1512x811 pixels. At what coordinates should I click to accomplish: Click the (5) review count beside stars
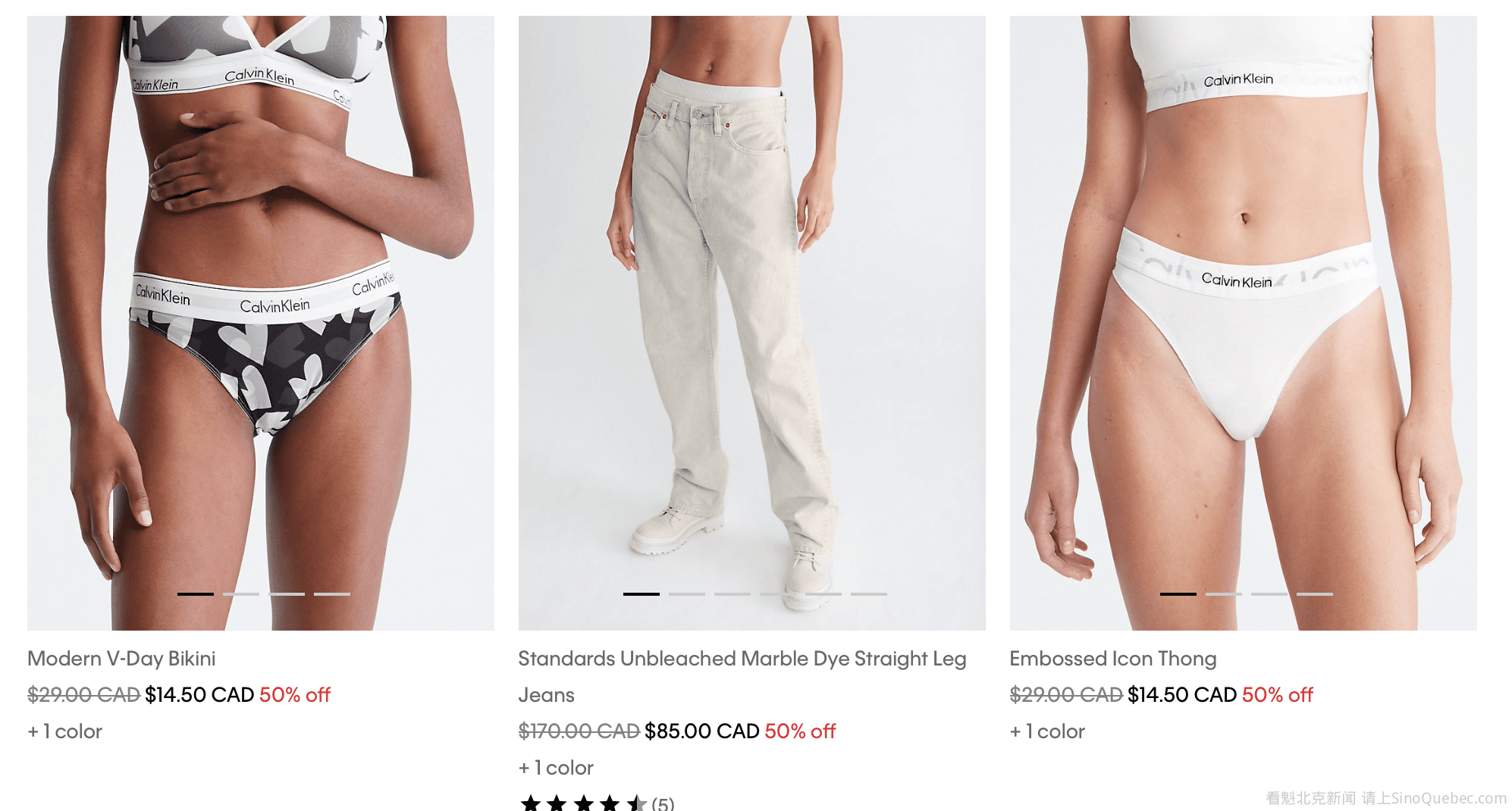(x=663, y=803)
